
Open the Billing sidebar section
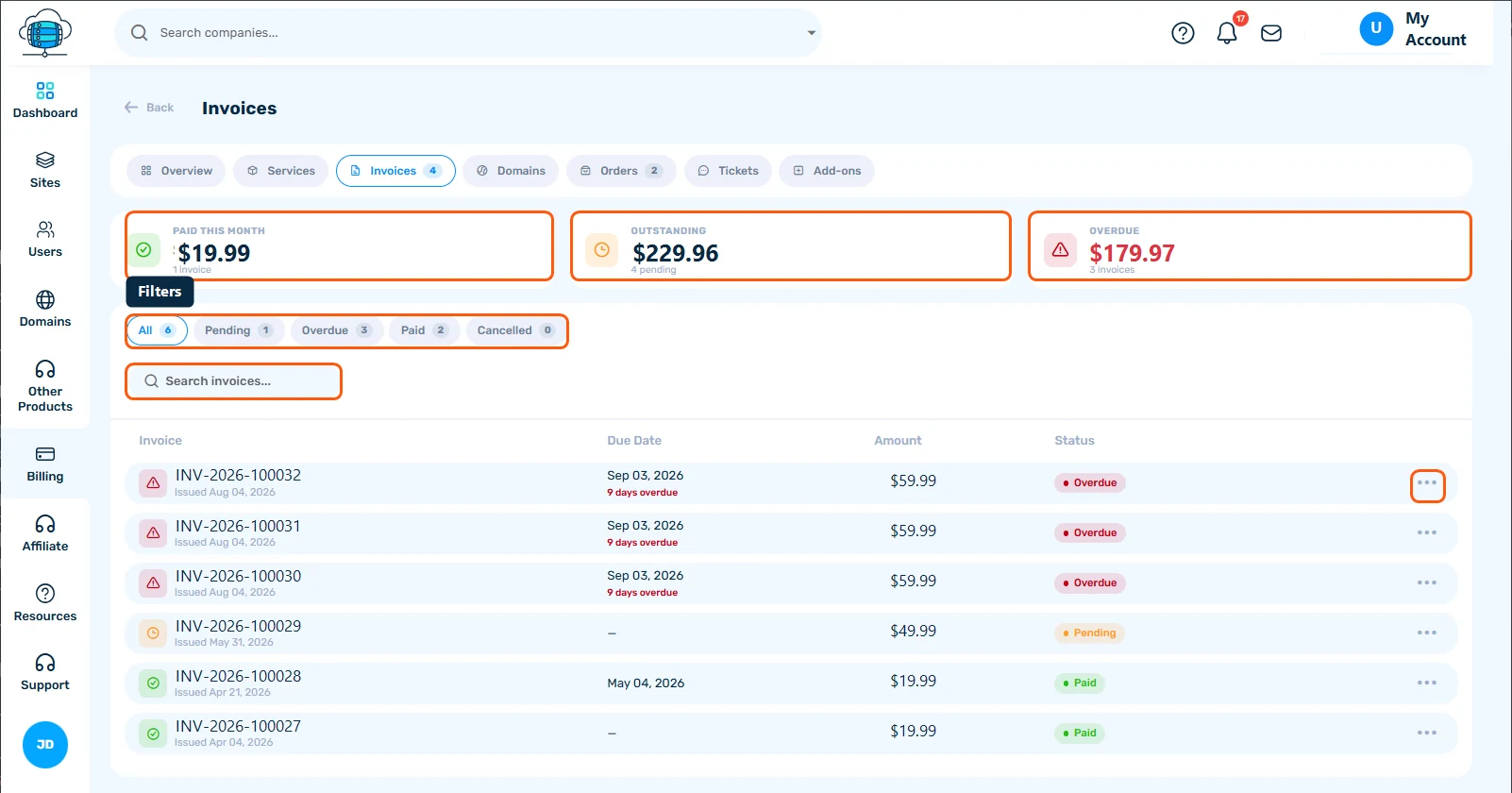pos(44,464)
